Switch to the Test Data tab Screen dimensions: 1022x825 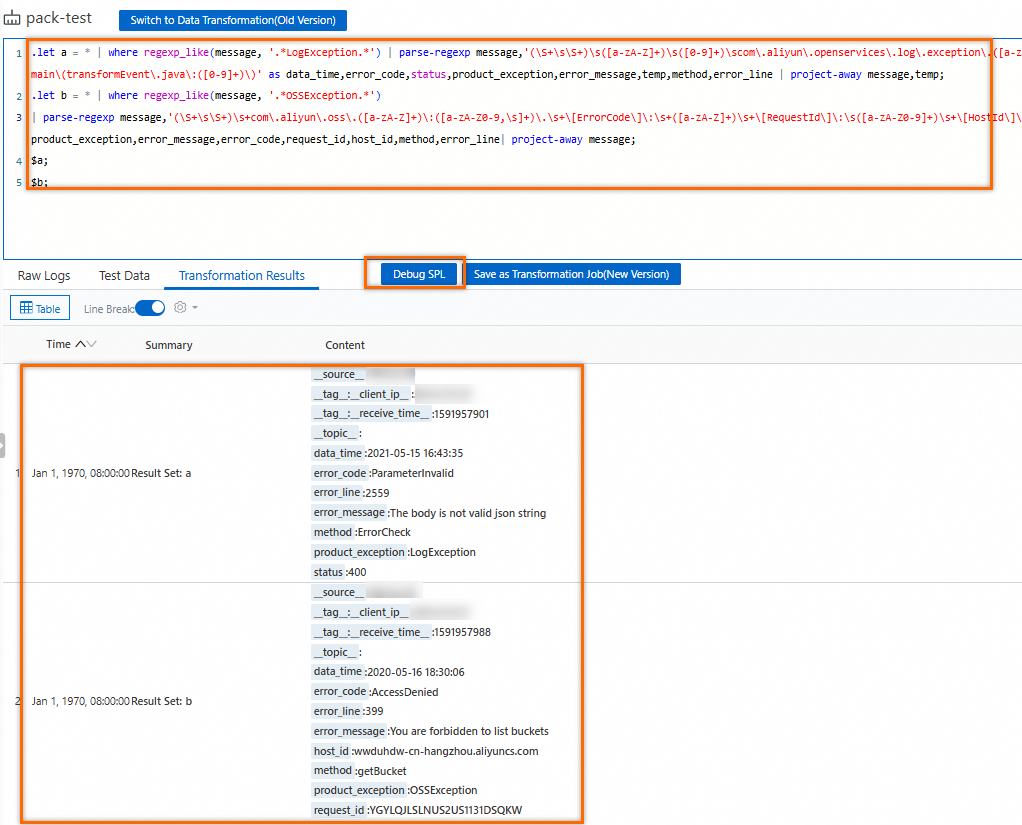pos(124,276)
